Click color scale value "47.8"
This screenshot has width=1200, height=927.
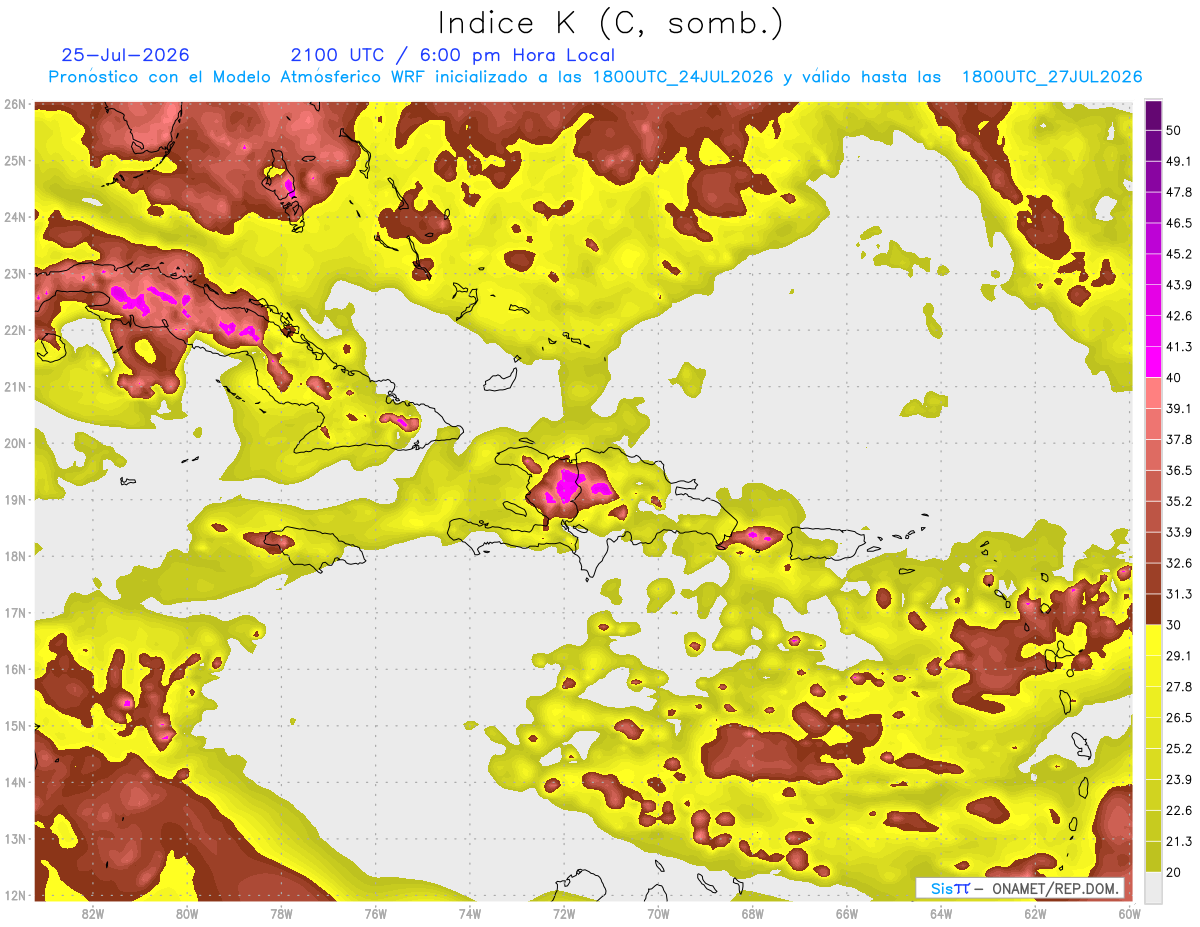tap(1180, 192)
